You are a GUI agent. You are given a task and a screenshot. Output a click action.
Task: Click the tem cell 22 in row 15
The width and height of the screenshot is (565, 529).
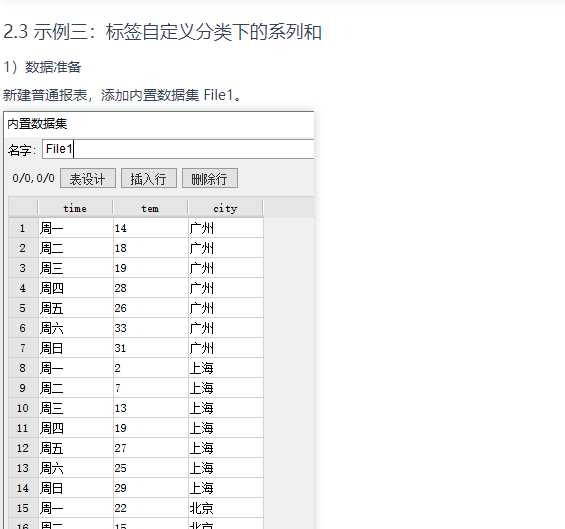click(150, 508)
